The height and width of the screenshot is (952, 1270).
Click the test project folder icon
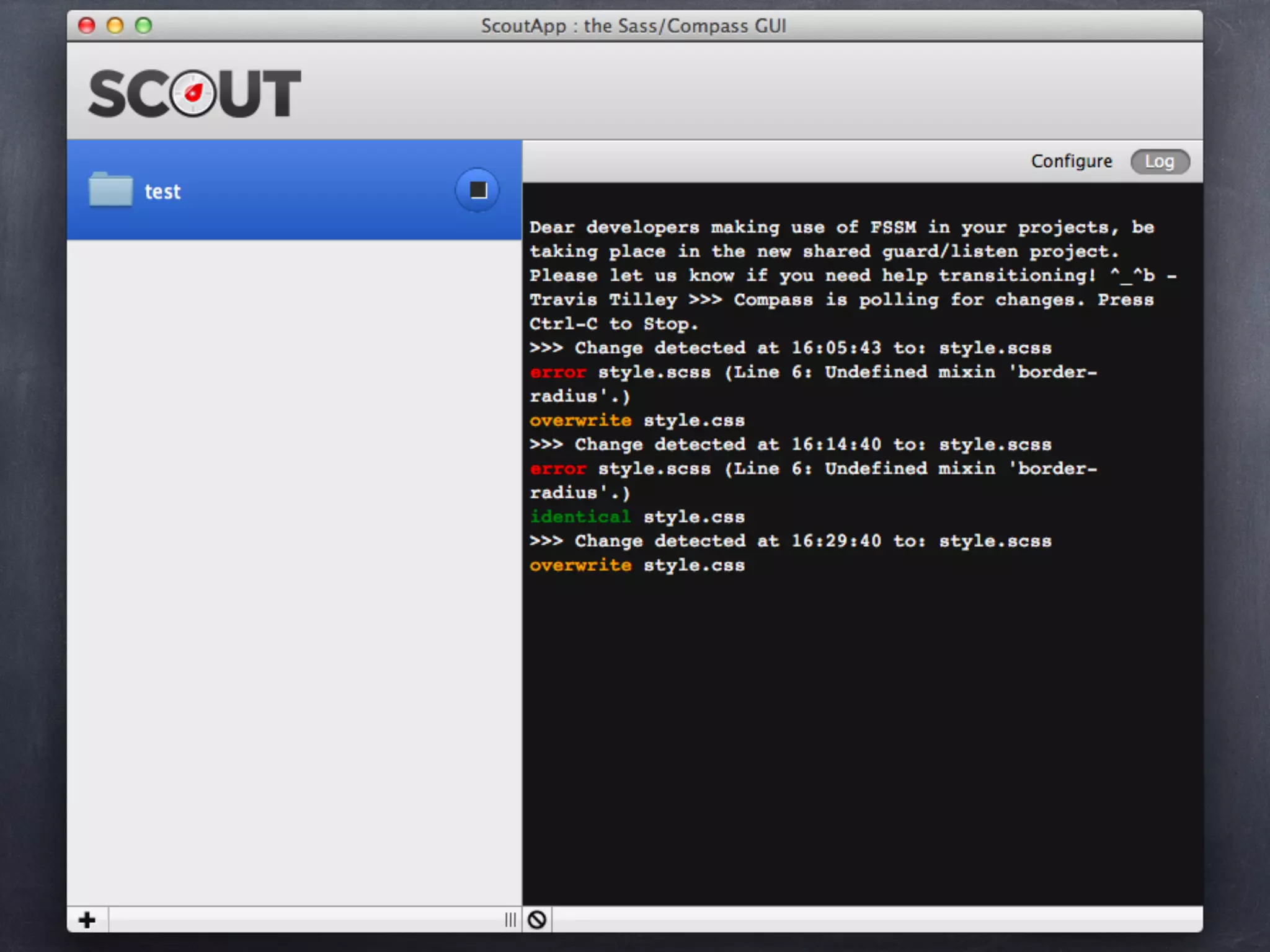coord(110,190)
